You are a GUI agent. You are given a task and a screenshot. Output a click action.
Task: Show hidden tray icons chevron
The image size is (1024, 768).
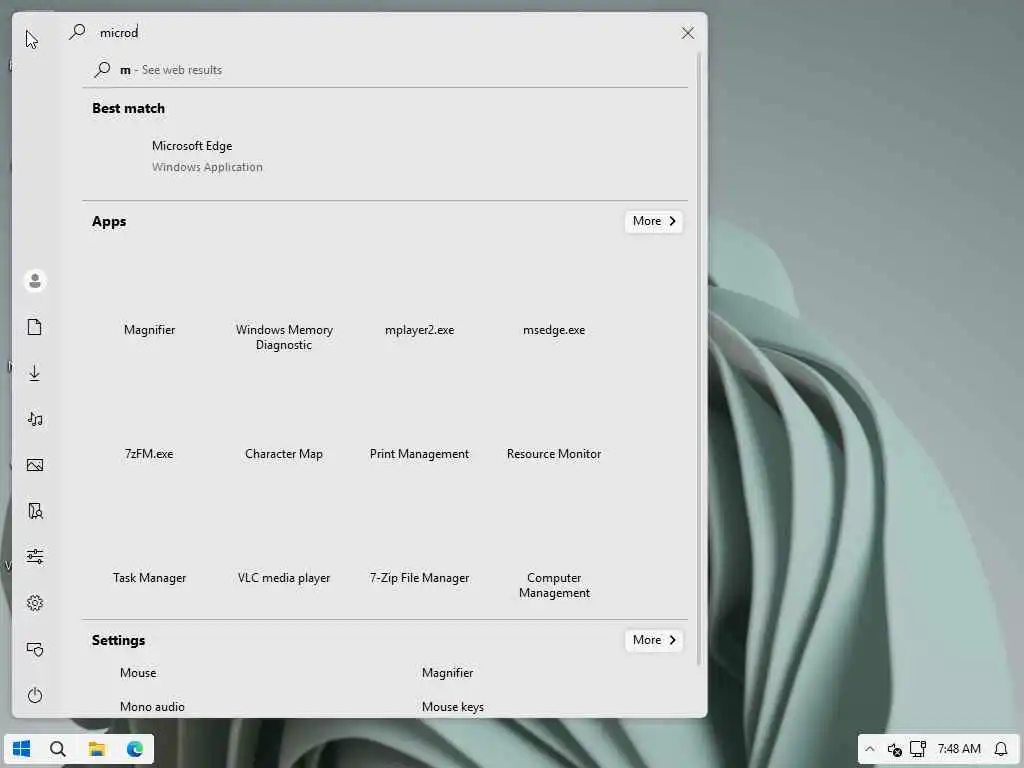[870, 749]
